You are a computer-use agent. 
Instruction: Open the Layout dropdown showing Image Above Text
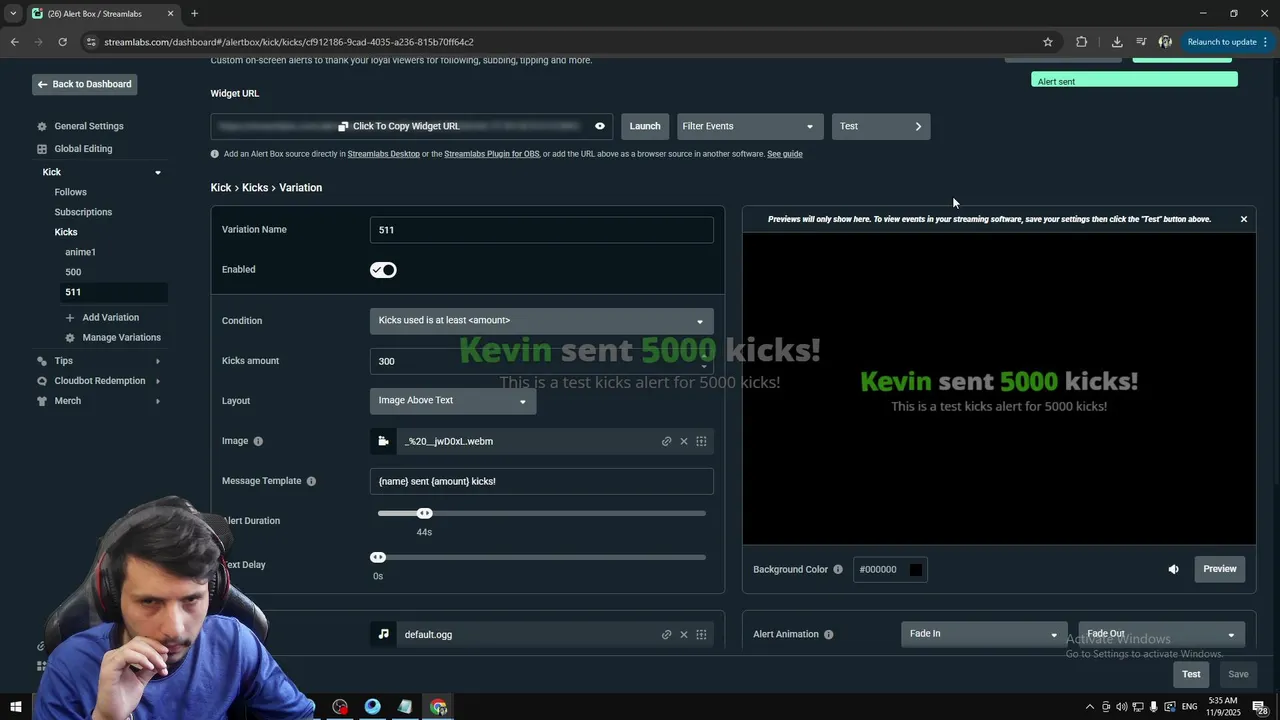452,400
